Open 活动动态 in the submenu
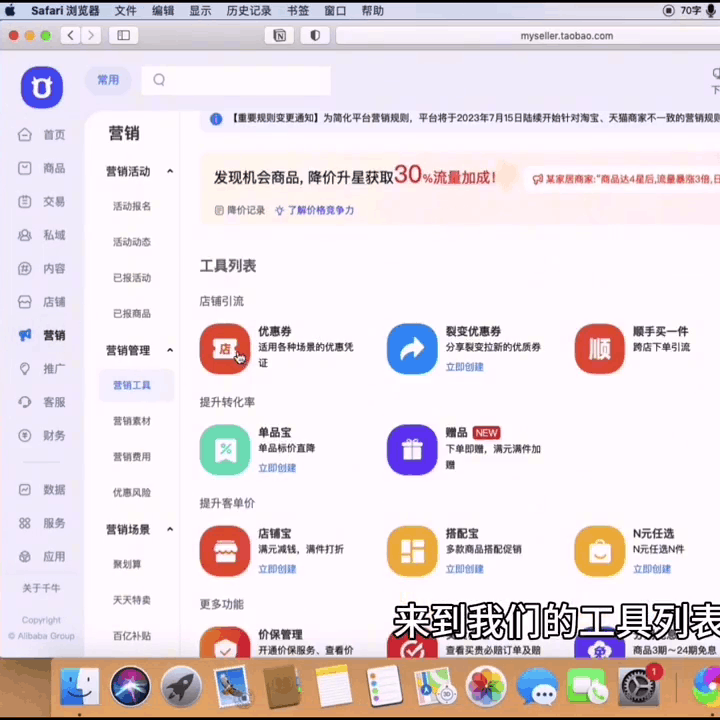Image resolution: width=720 pixels, height=720 pixels. click(x=132, y=242)
